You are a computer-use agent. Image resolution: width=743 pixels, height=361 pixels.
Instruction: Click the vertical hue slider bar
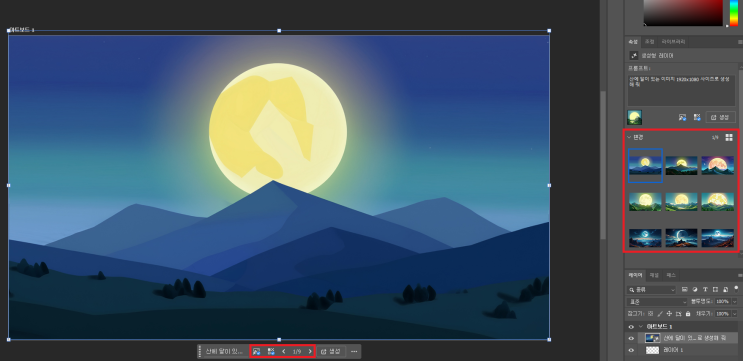734,13
